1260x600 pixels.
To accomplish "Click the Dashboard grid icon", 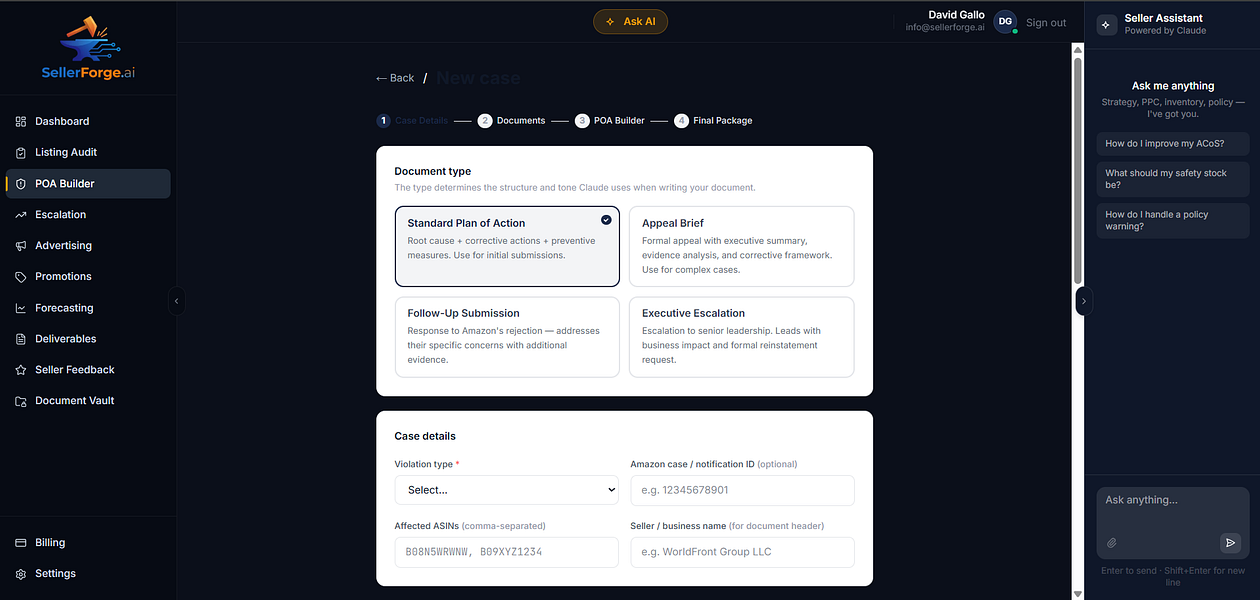I will coord(21,121).
